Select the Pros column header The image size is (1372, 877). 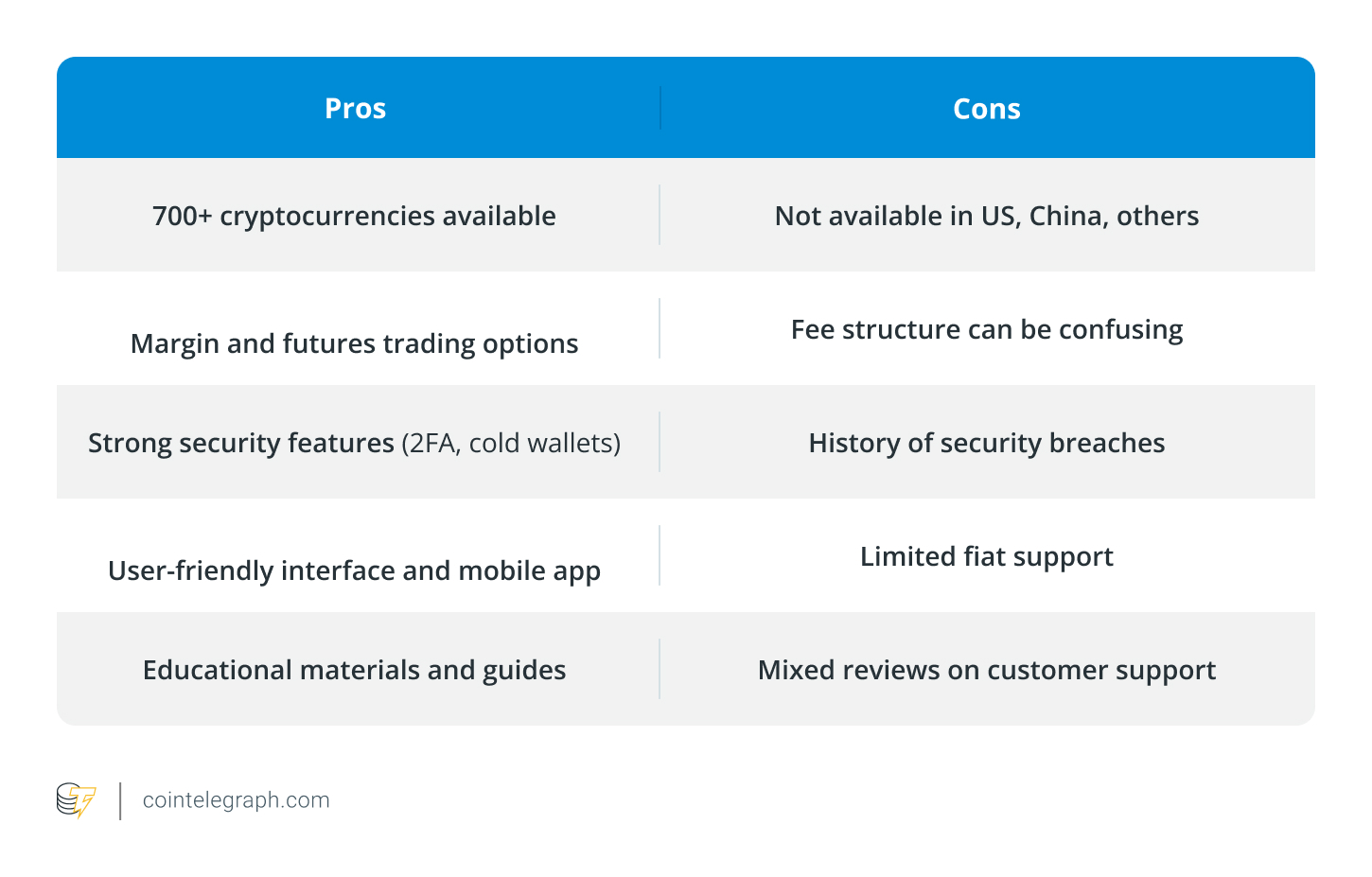355,109
